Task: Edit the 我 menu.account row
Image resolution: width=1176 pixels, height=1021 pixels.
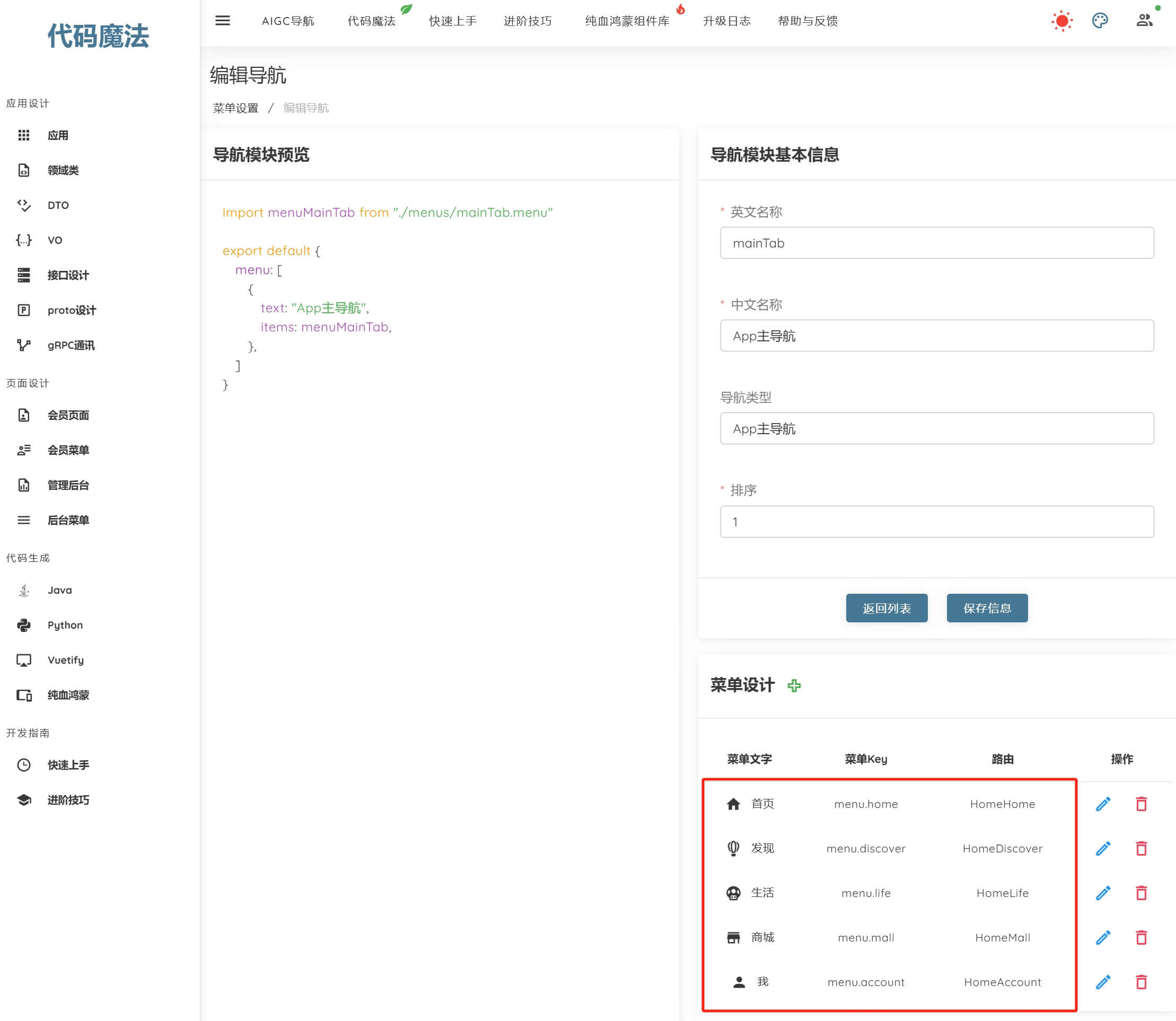Action: 1103,982
